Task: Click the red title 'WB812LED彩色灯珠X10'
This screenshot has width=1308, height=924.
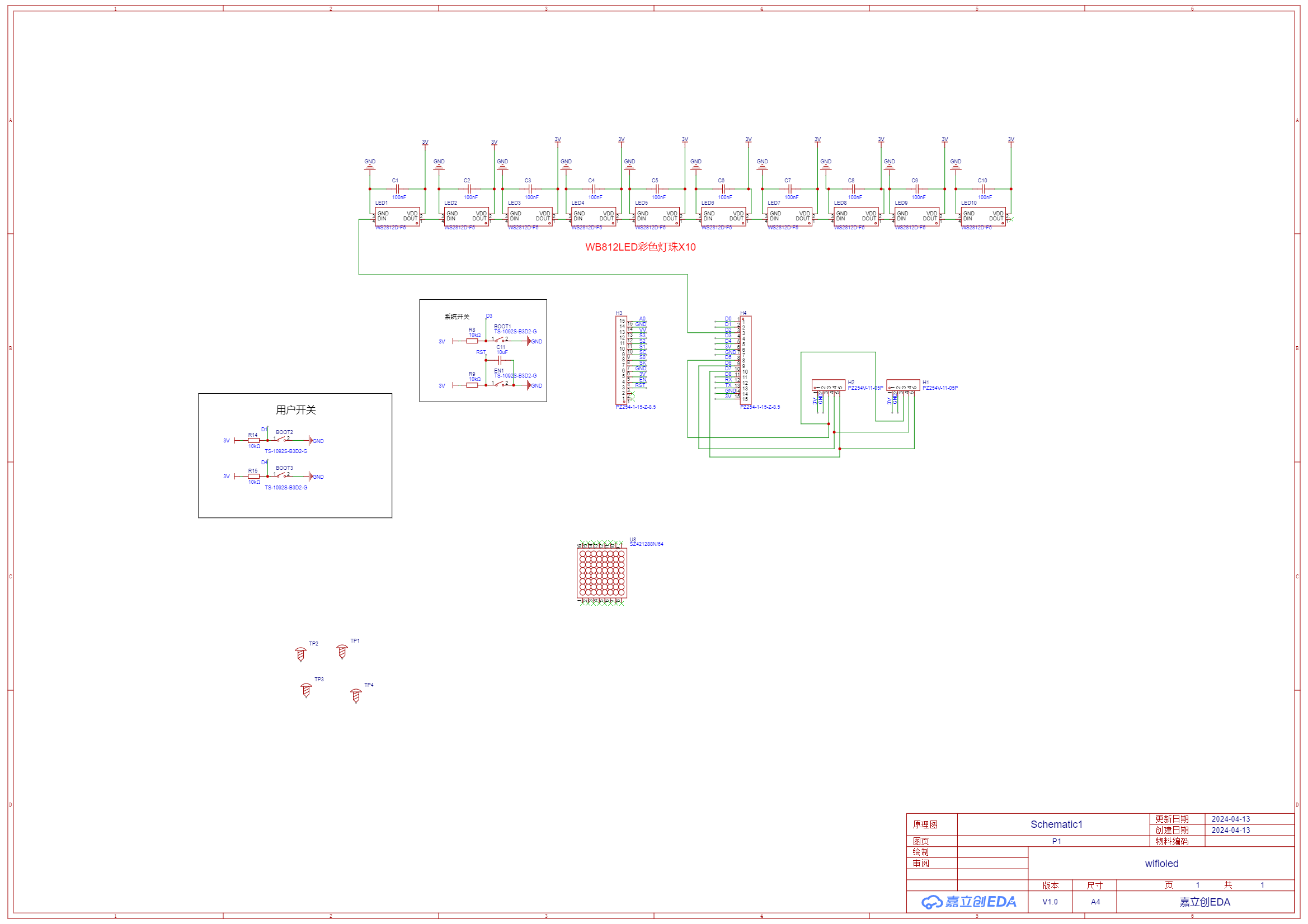Action: [x=641, y=247]
